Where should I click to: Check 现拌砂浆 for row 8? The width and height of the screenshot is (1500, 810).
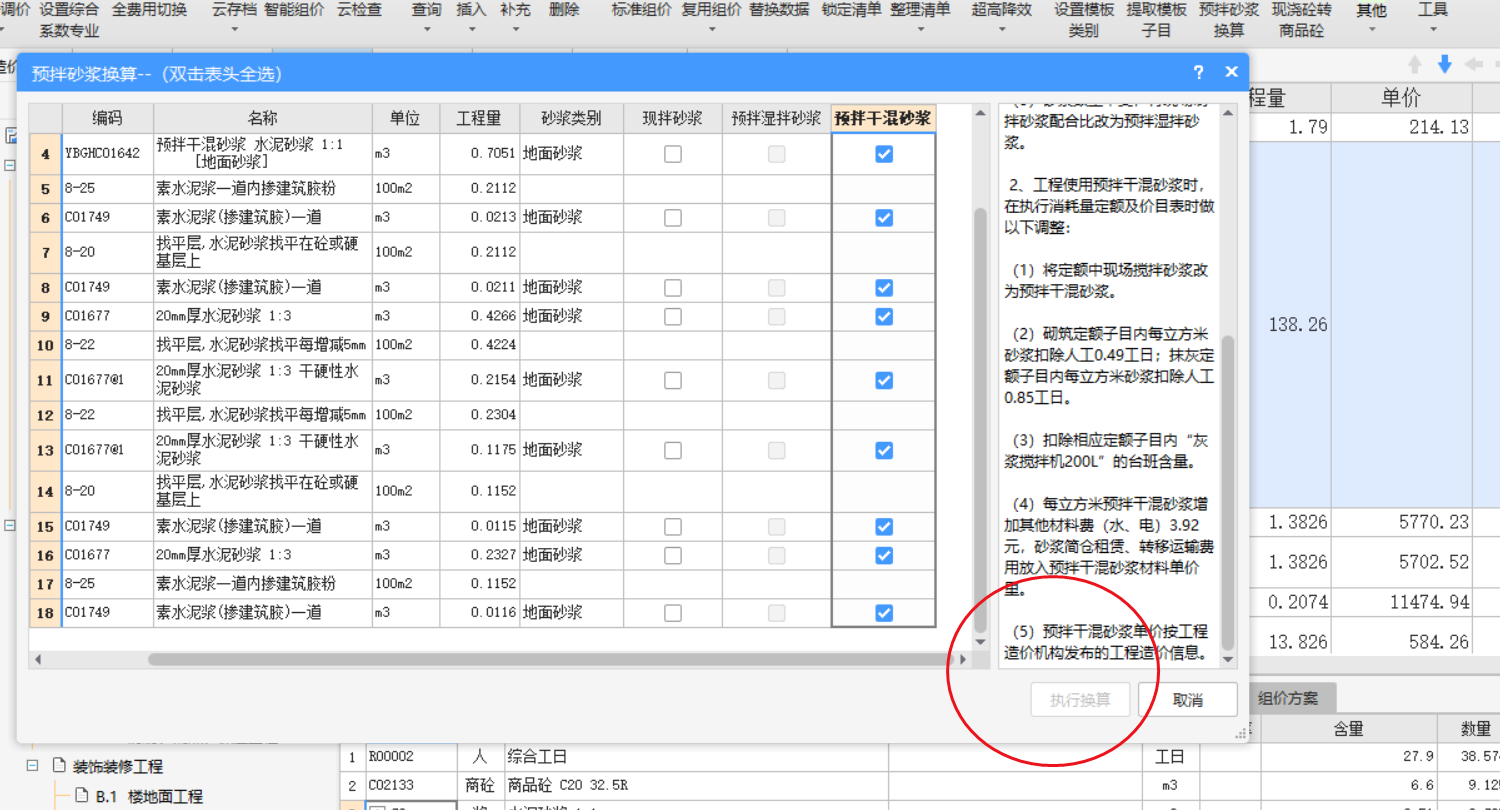(x=673, y=288)
